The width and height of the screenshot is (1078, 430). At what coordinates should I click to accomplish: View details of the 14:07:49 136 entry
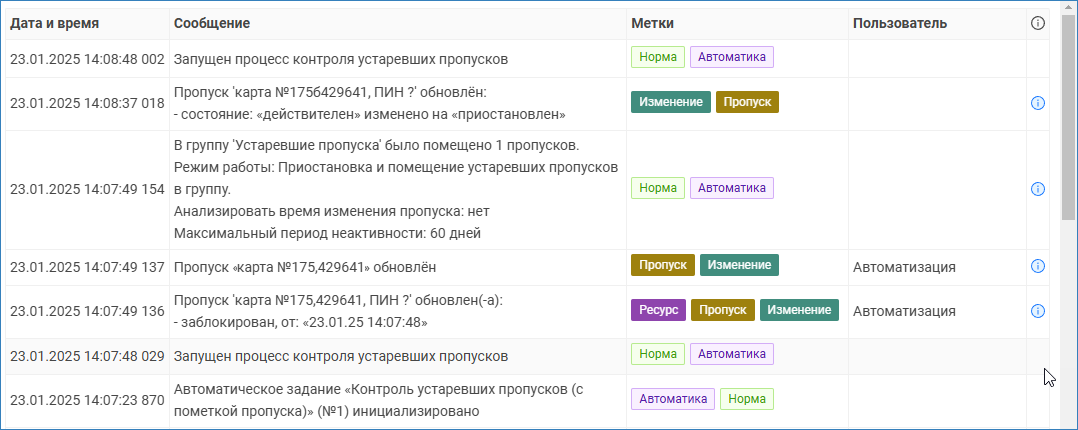pyautogui.click(x=1037, y=311)
